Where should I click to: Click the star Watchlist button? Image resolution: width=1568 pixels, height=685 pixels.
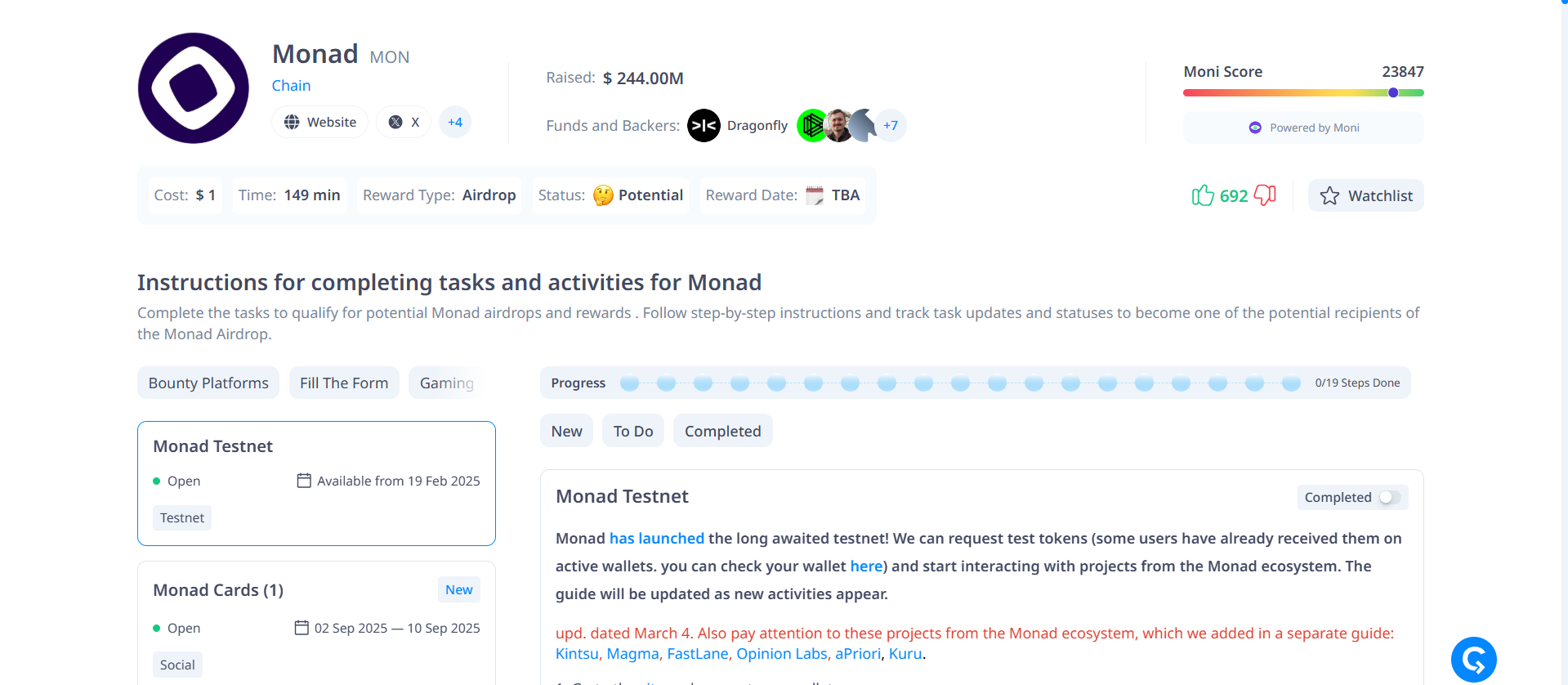point(1365,195)
